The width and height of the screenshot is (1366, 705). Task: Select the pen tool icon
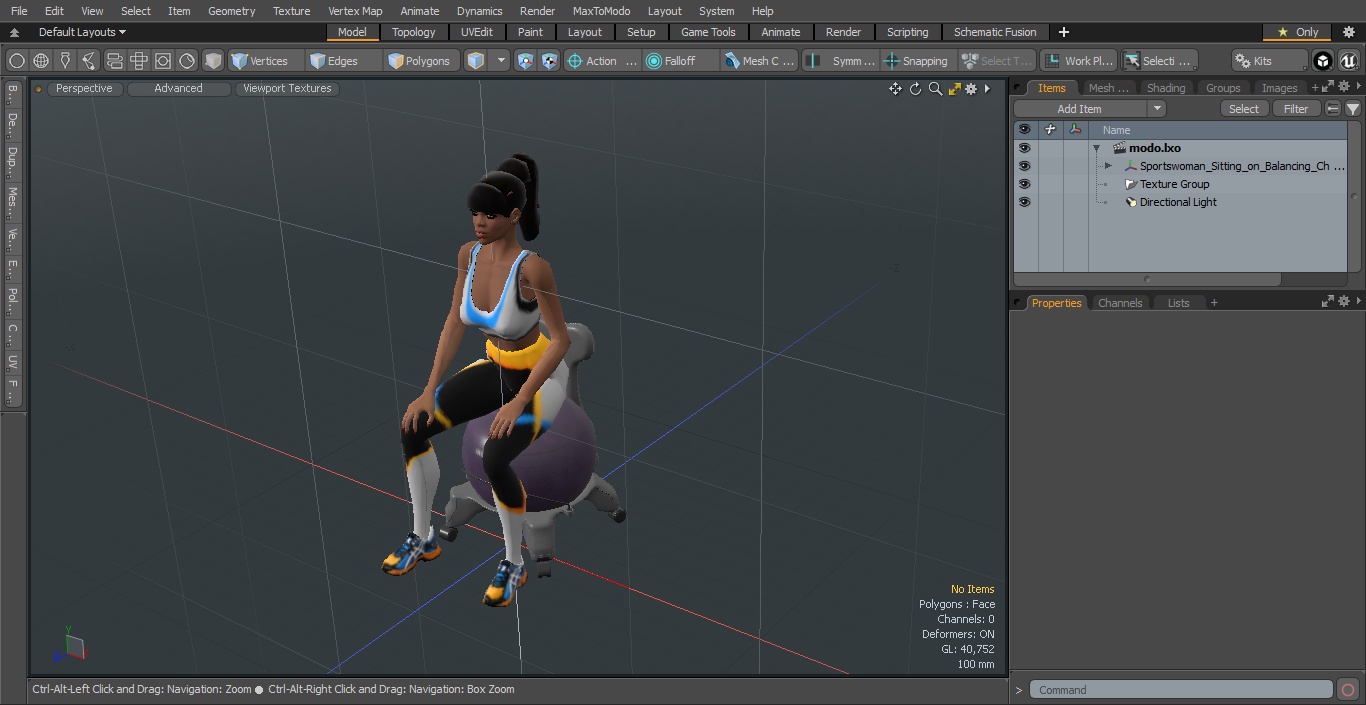tap(65, 61)
